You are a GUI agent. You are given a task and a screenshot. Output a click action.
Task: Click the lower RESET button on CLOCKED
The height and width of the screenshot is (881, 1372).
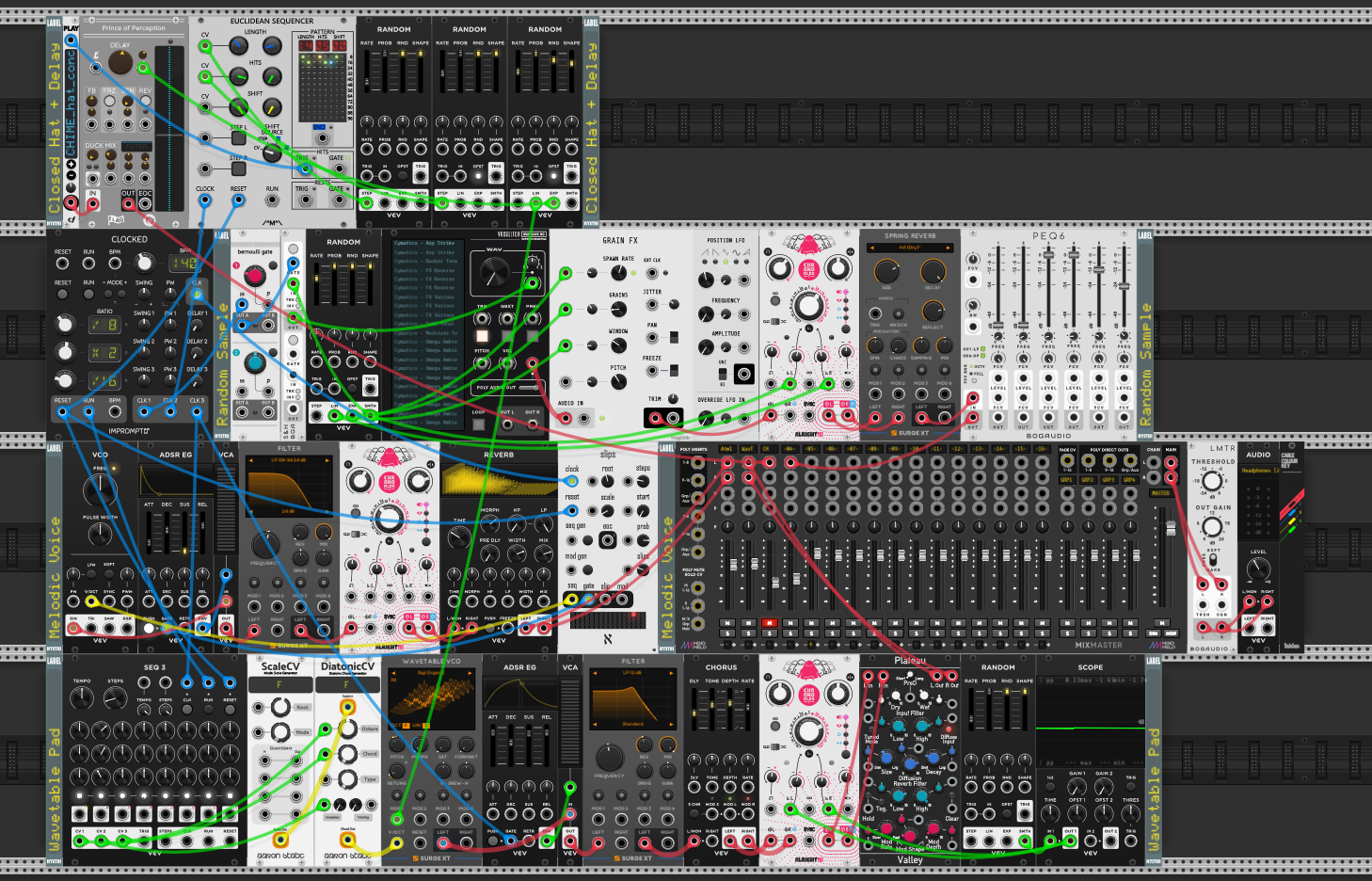pyautogui.click(x=62, y=294)
